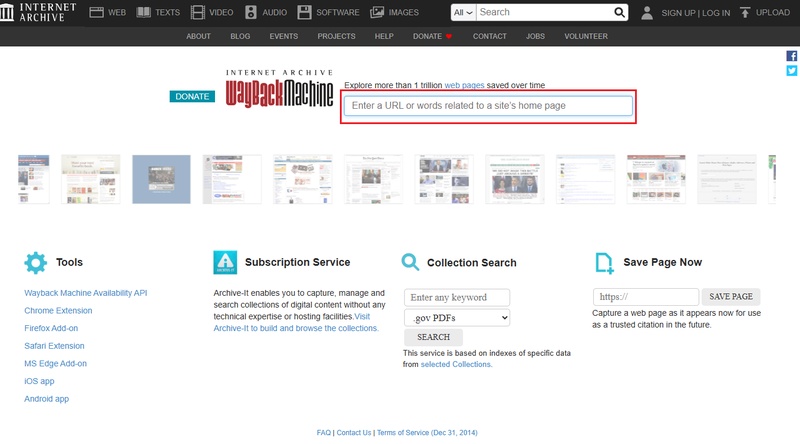Open Wayback Machine Availability API link

(x=86, y=293)
